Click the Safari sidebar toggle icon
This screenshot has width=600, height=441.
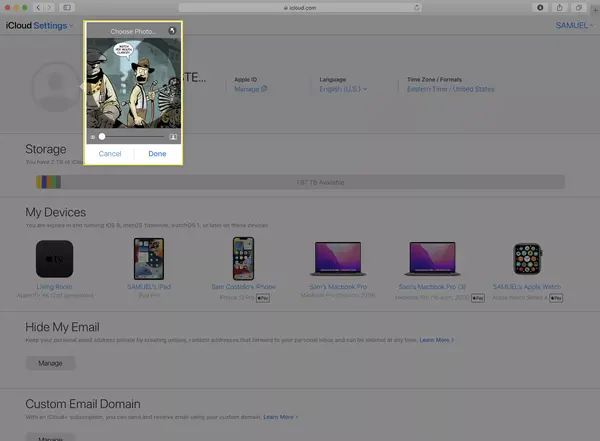pyautogui.click(x=67, y=7)
